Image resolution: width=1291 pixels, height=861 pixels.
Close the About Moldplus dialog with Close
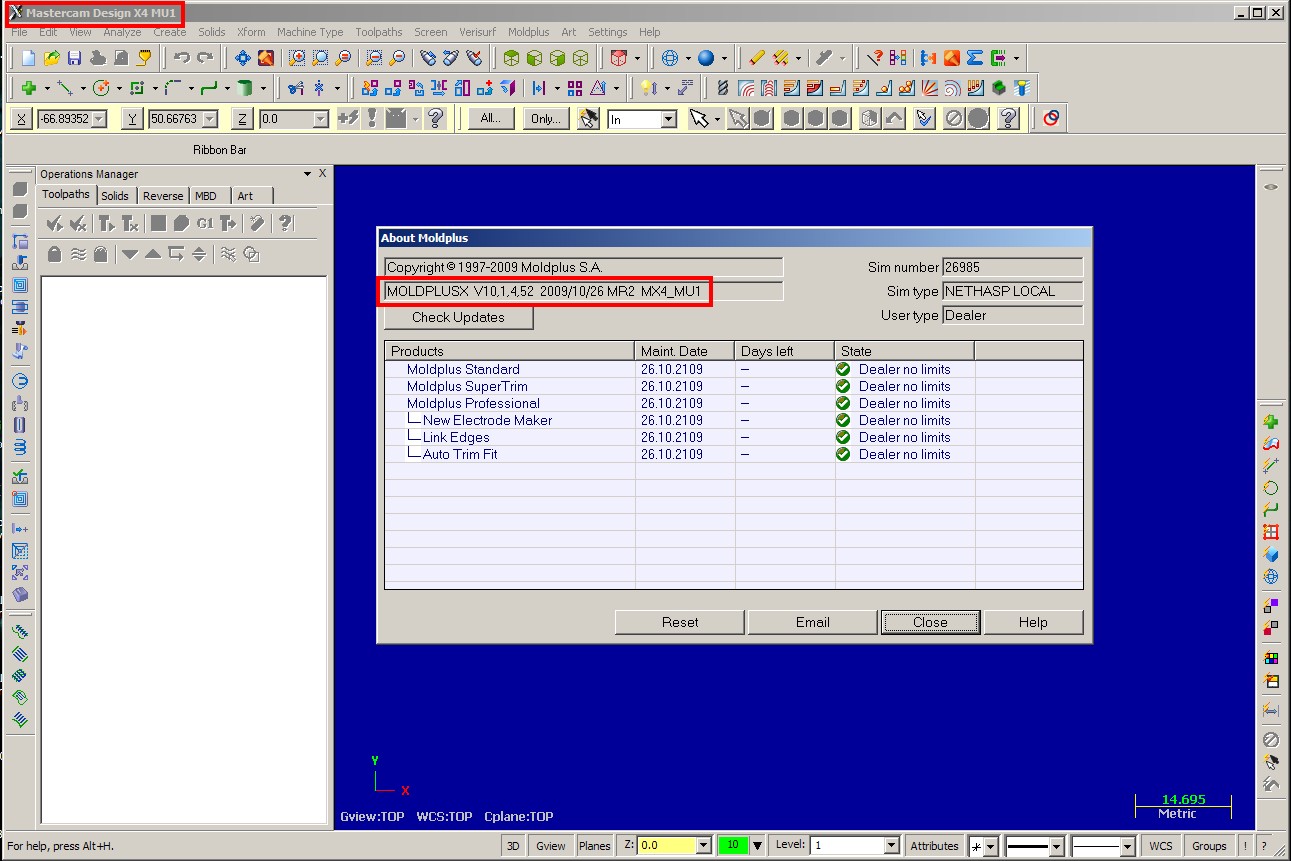[930, 622]
